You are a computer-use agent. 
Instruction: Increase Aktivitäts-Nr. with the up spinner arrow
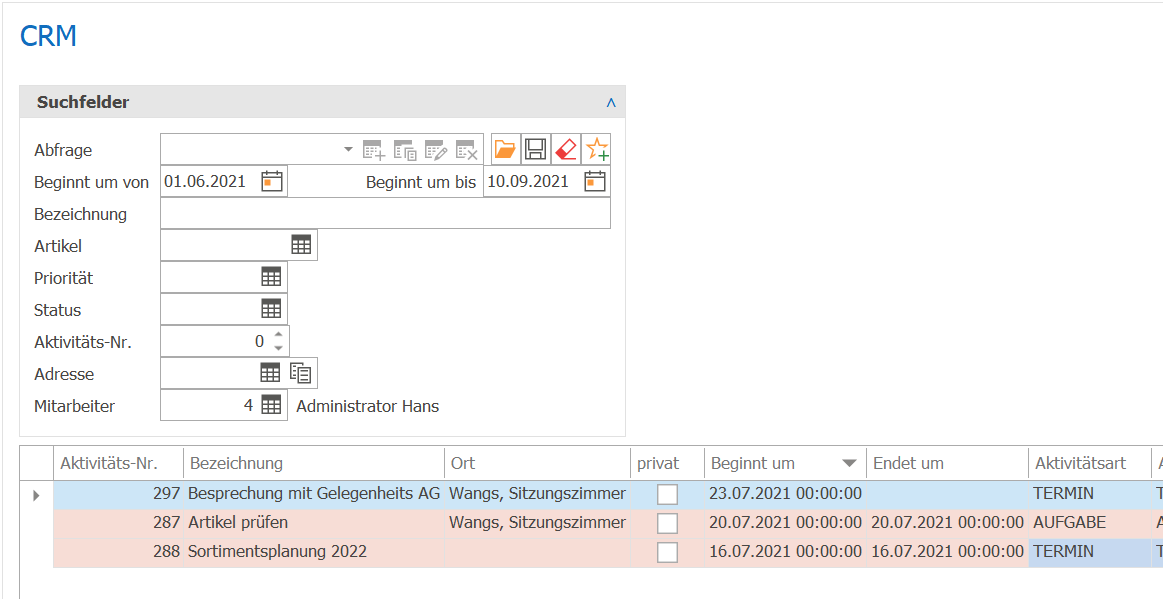click(x=279, y=334)
